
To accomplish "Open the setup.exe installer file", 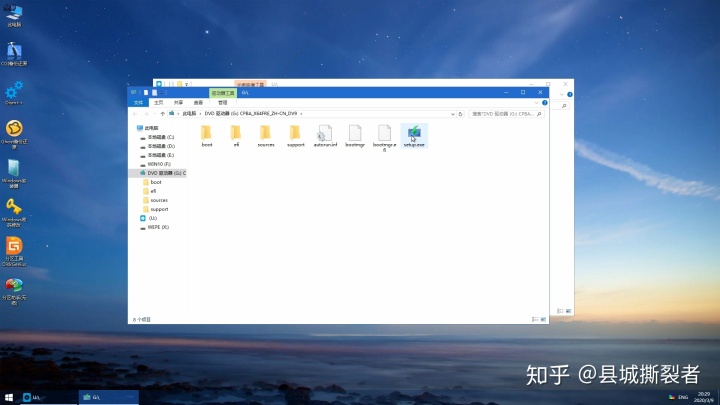I will click(414, 136).
